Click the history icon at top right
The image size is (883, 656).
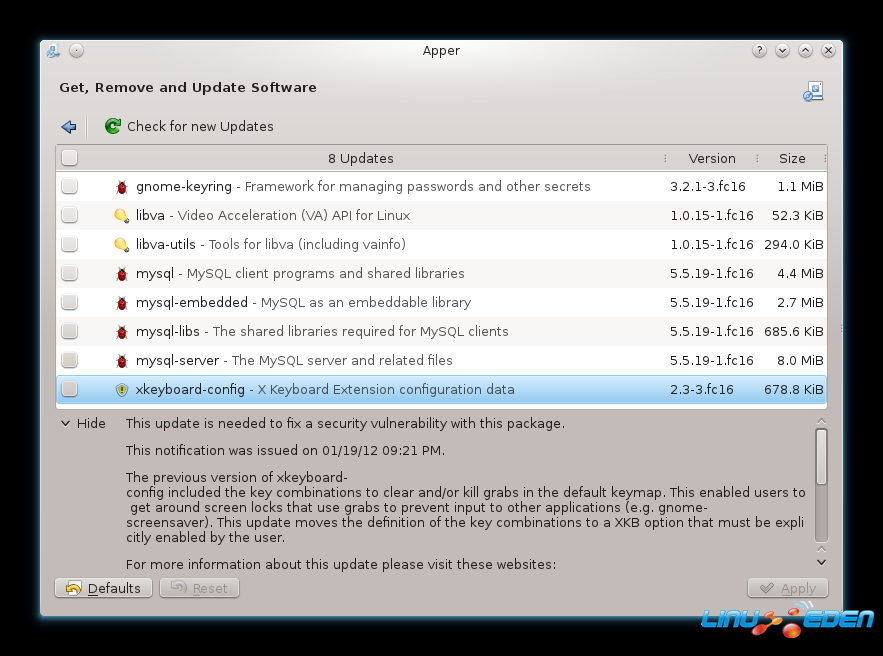(813, 92)
